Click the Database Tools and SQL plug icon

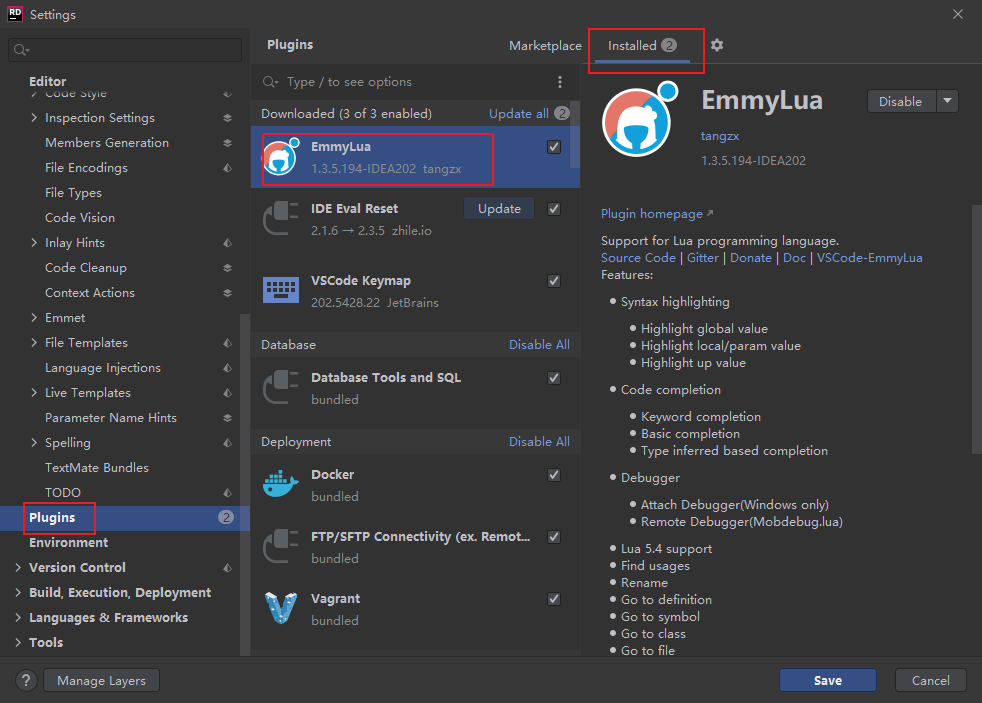(x=280, y=387)
